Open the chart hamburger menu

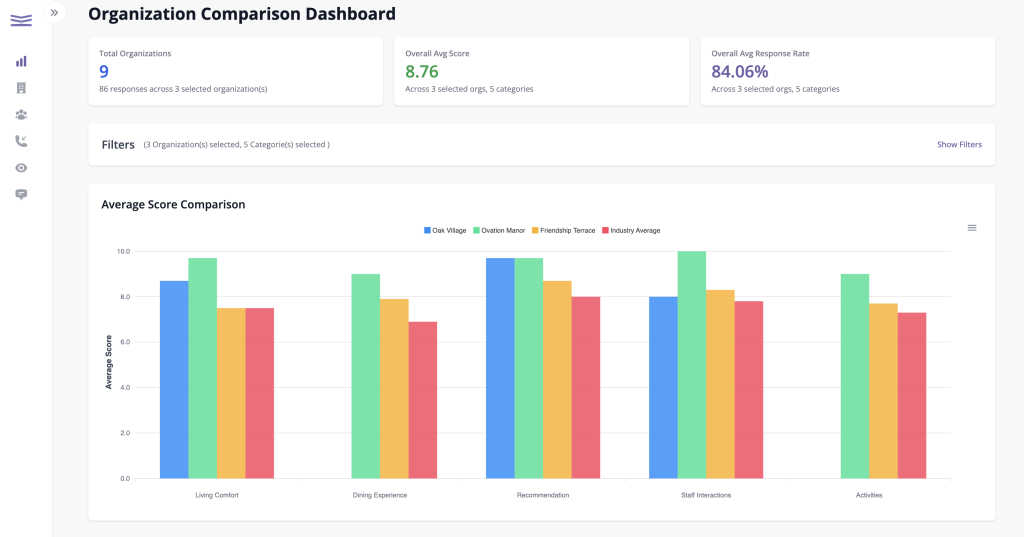(x=972, y=228)
